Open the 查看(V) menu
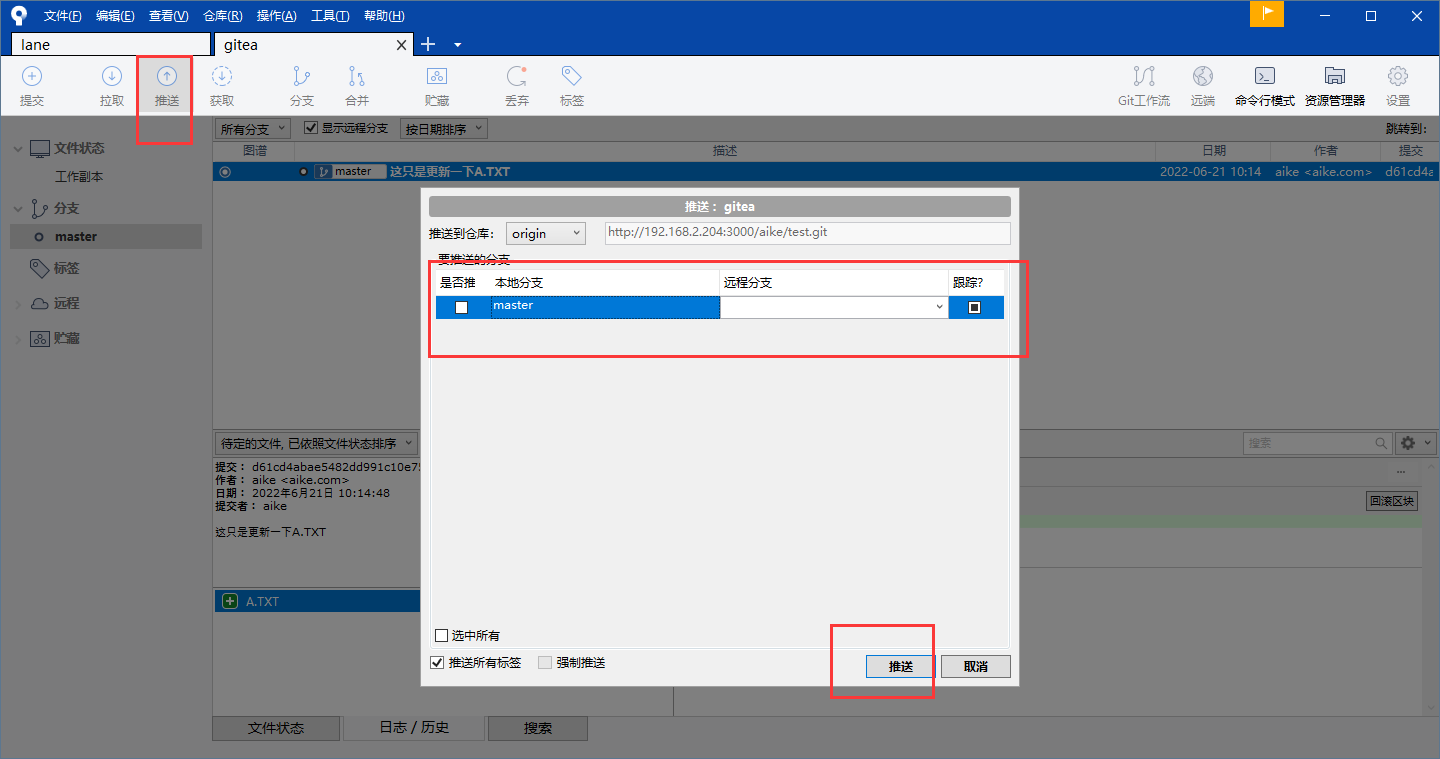 click(x=168, y=16)
